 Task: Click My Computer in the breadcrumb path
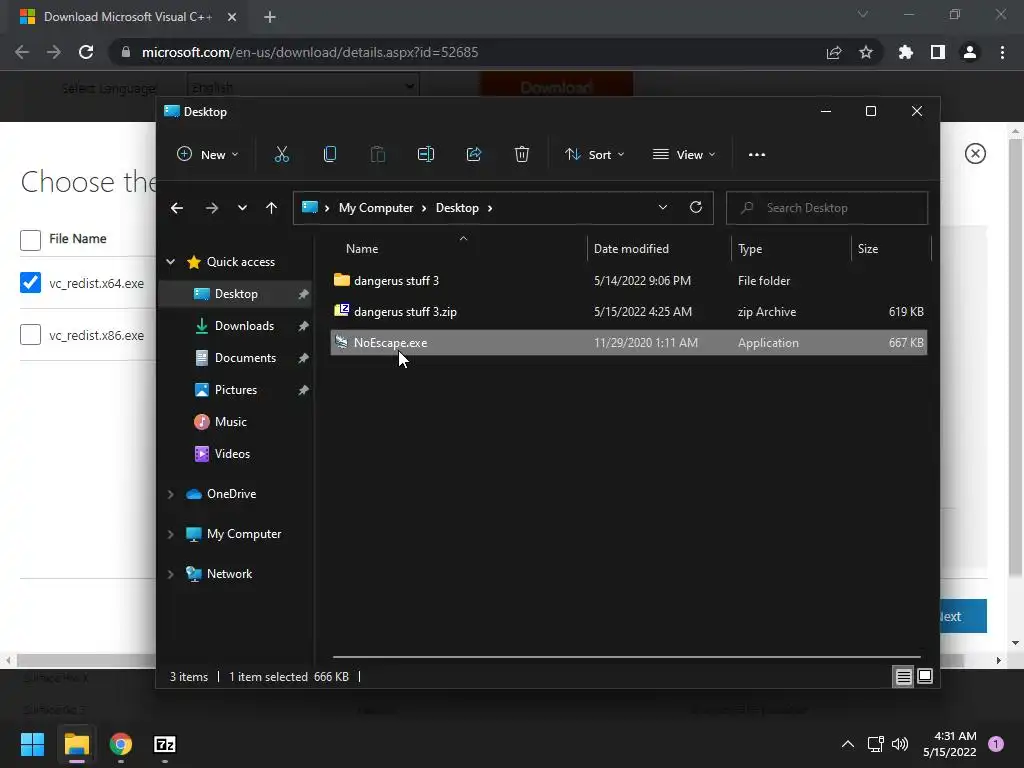(376, 208)
